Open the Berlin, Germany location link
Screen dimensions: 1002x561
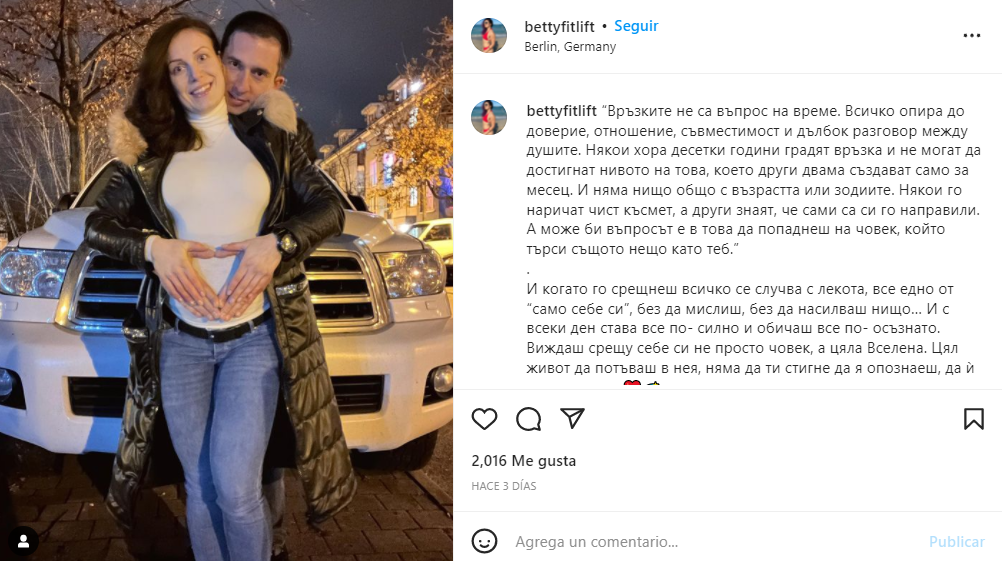(570, 47)
